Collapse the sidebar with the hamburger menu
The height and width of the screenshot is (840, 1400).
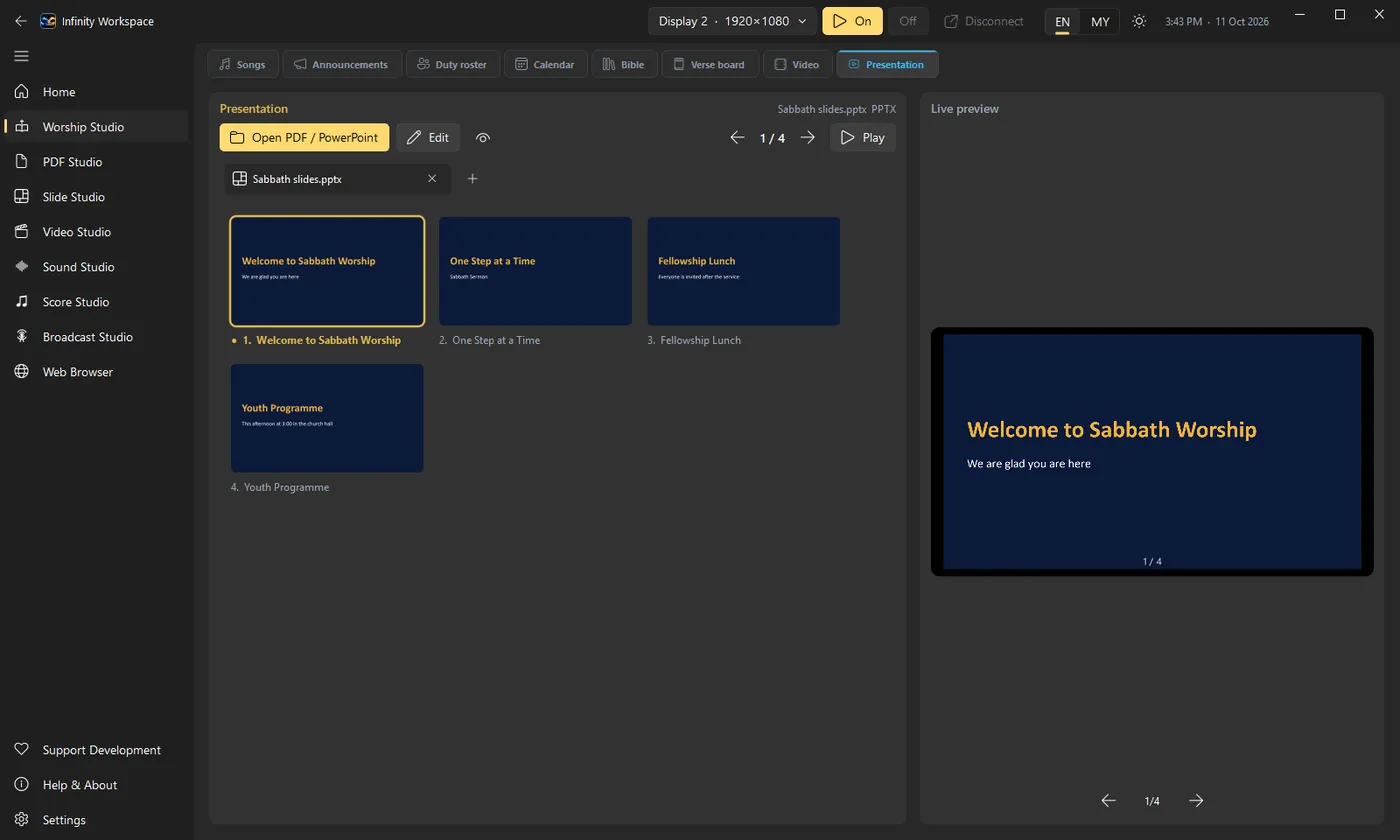21,56
